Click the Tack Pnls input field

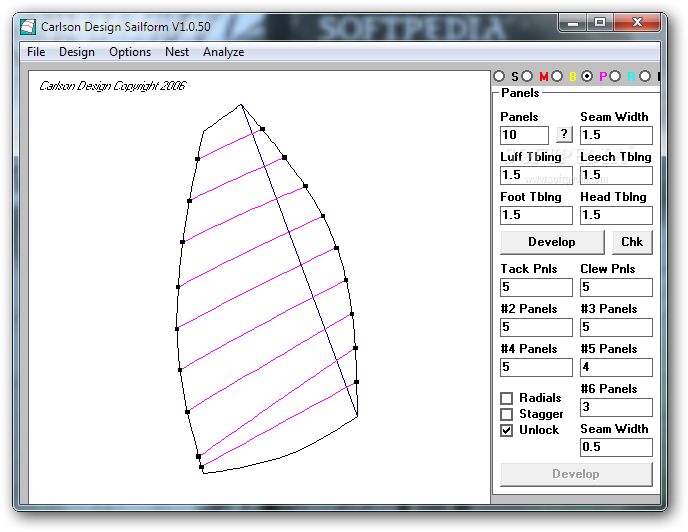(x=536, y=287)
